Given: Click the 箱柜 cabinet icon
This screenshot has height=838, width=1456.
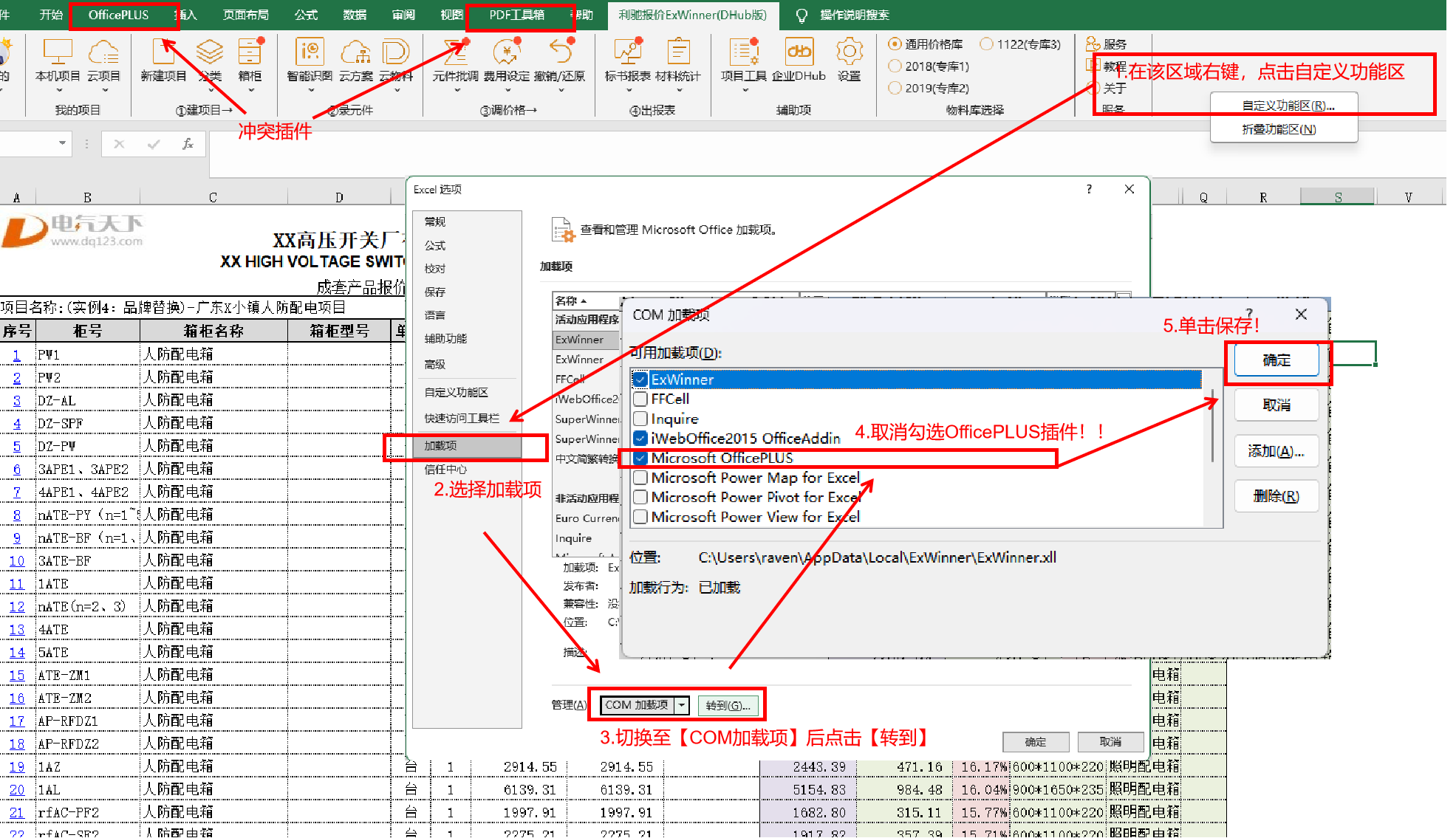Looking at the screenshot, I should coord(250,52).
